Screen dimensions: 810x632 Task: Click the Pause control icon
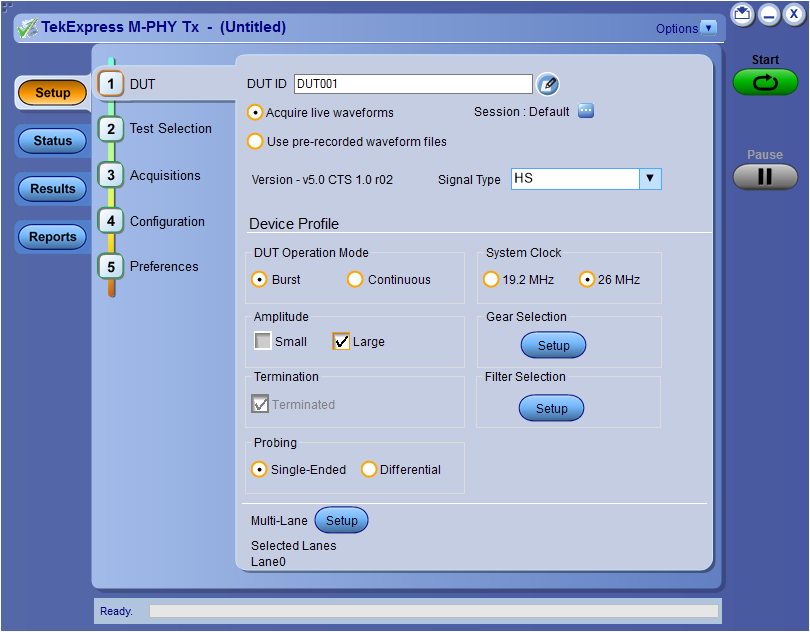pyautogui.click(x=765, y=178)
